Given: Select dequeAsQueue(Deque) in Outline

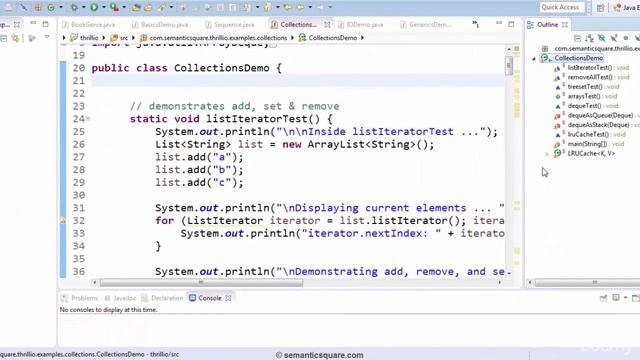Looking at the screenshot, I should (x=600, y=116).
